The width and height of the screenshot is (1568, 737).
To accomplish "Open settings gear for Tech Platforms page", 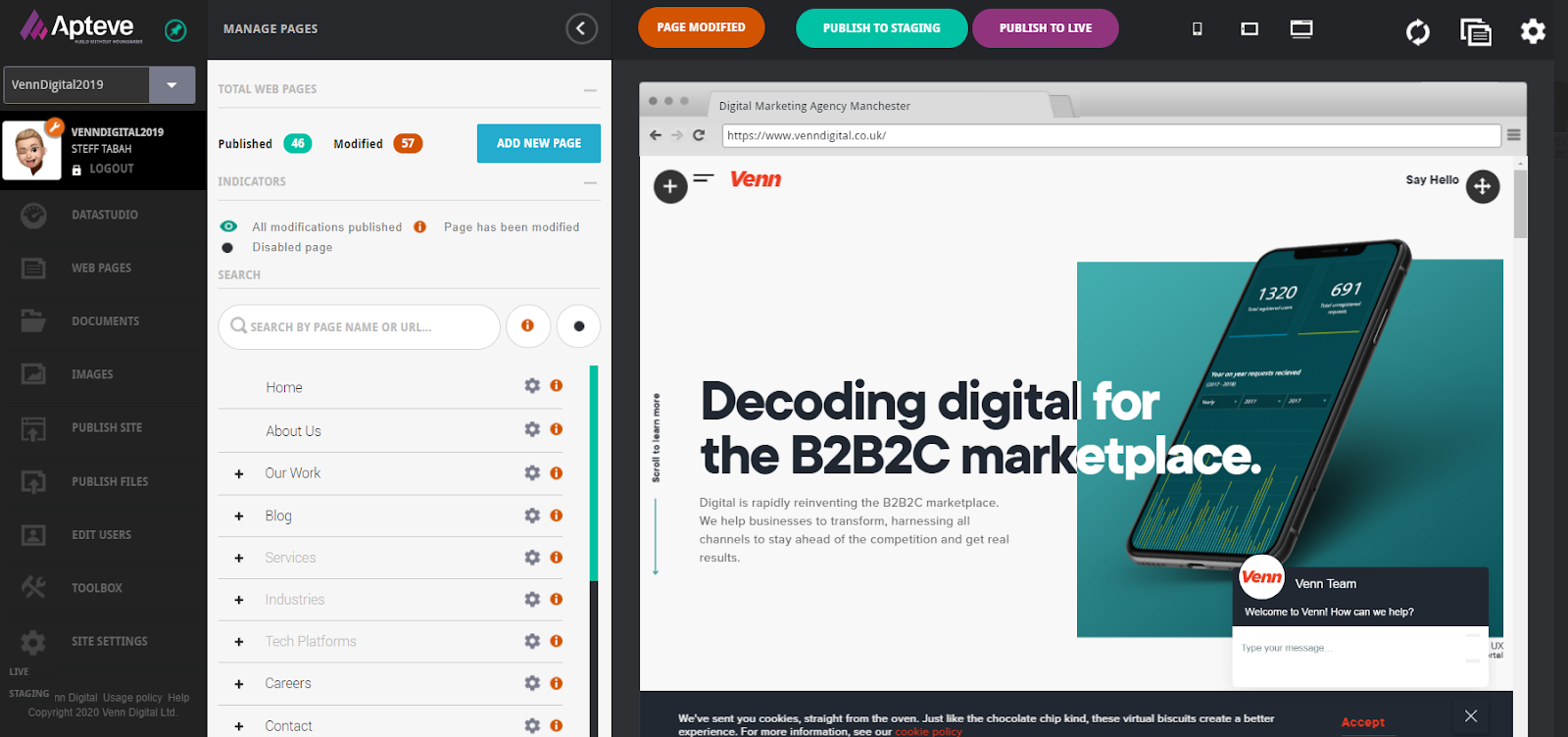I will pos(532,640).
